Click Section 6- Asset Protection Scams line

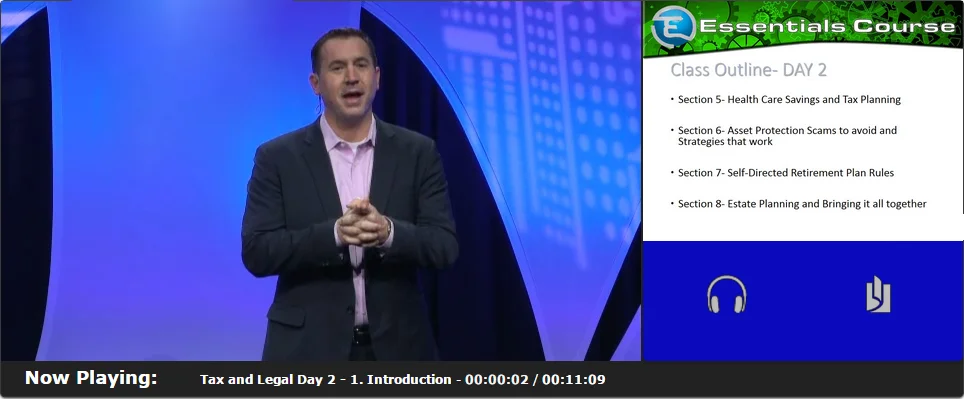click(x=788, y=135)
